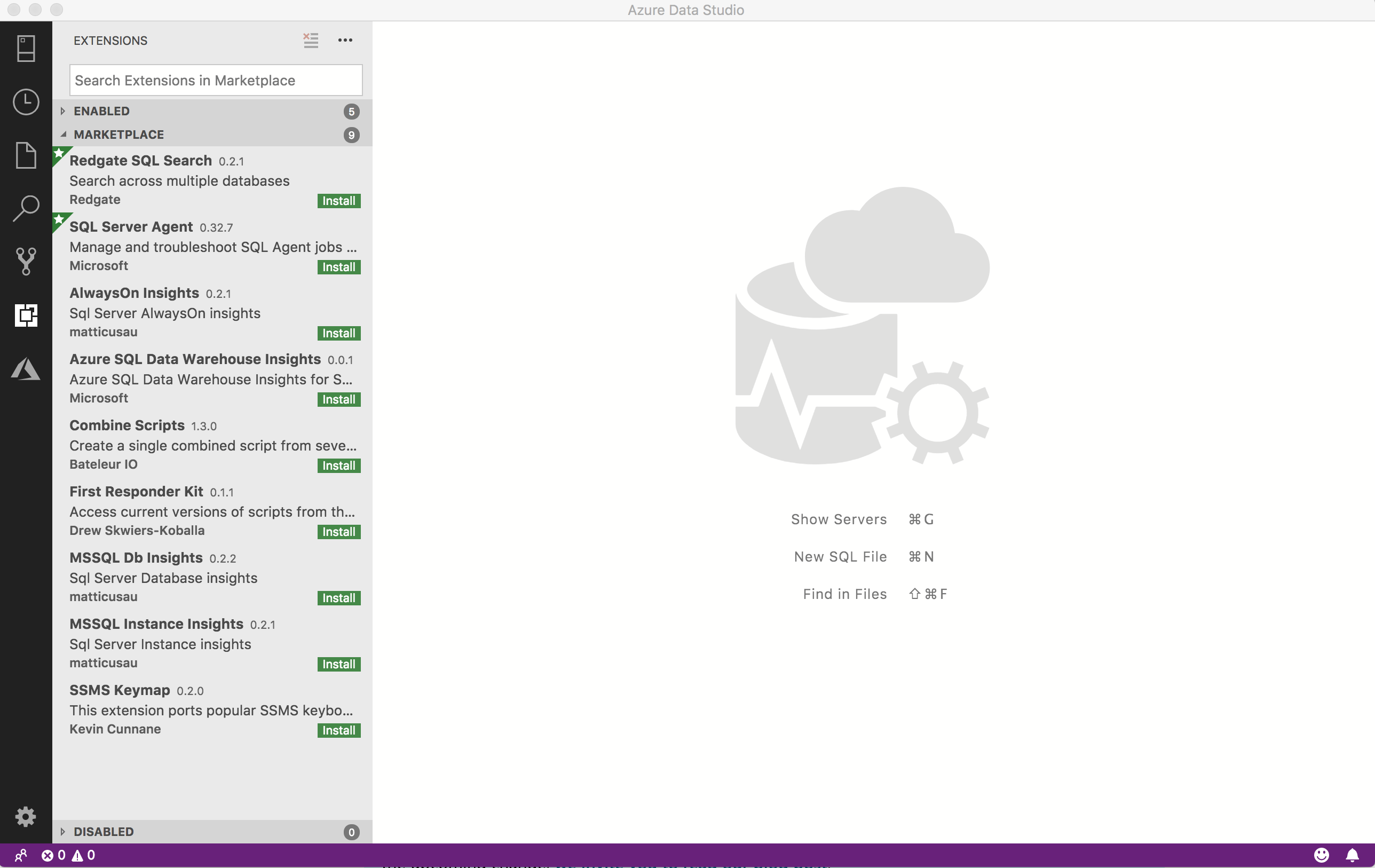The width and height of the screenshot is (1375, 868).
Task: Install the Redgate SQL Search extension
Action: pos(338,200)
